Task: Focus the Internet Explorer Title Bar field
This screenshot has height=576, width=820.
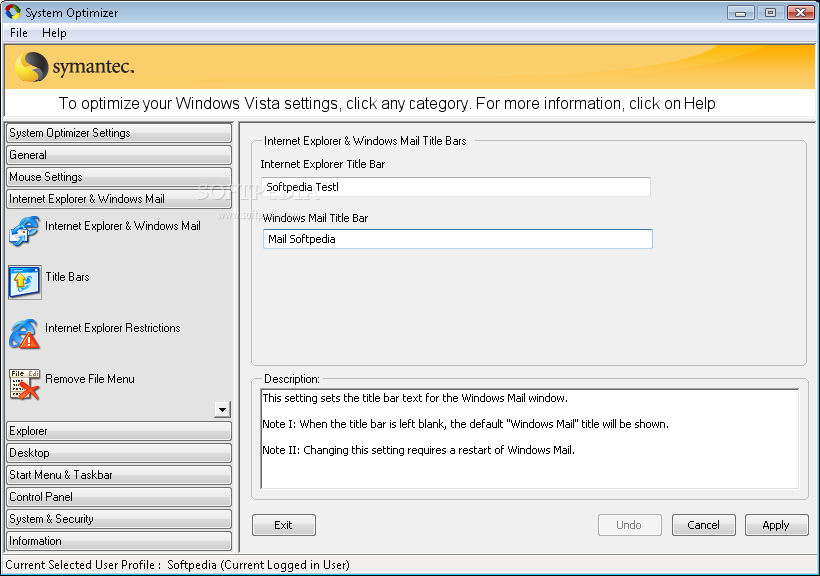Action: pos(456,187)
